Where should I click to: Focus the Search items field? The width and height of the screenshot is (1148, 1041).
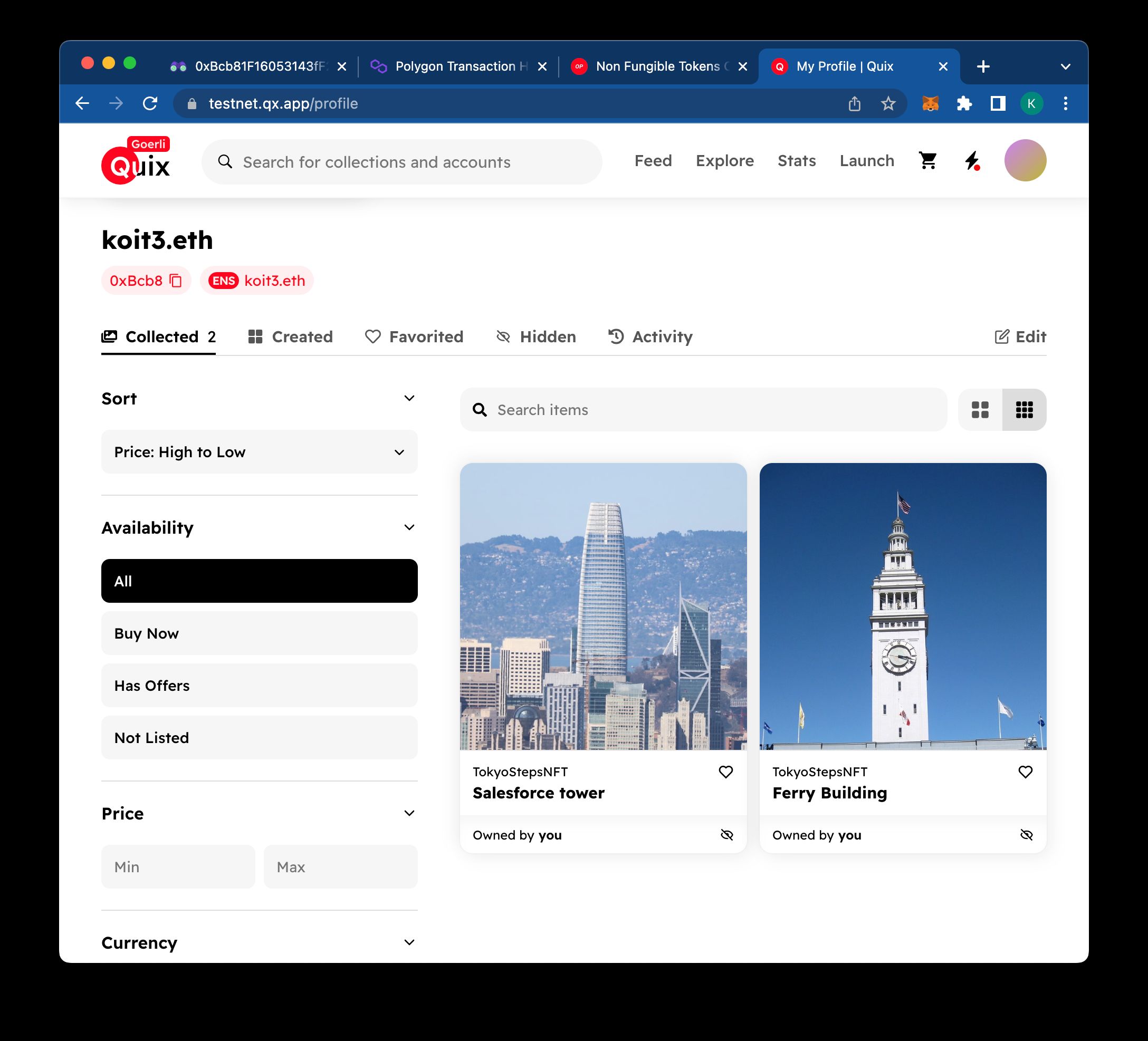coord(703,410)
